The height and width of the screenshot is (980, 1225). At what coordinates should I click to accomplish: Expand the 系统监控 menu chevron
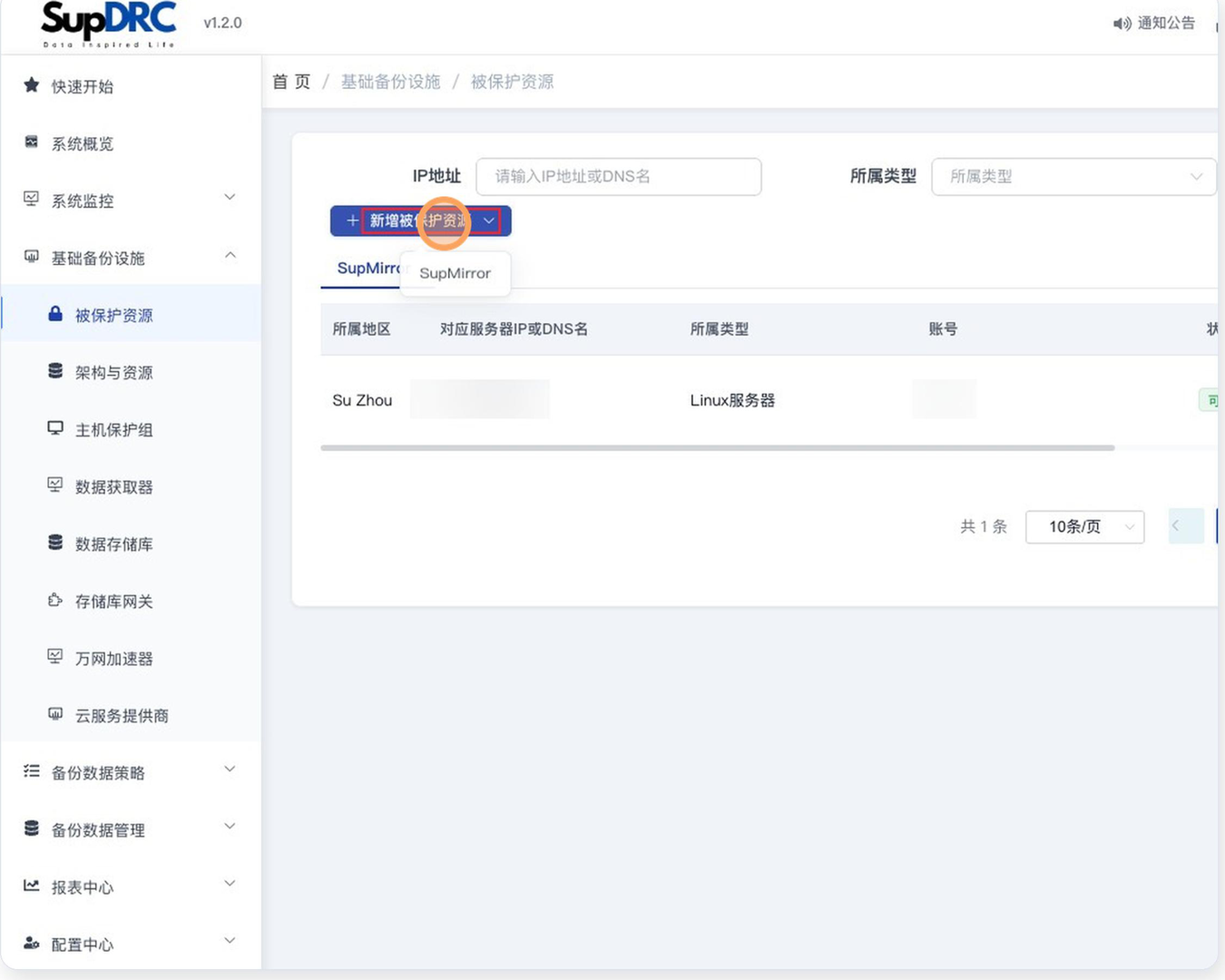point(230,198)
